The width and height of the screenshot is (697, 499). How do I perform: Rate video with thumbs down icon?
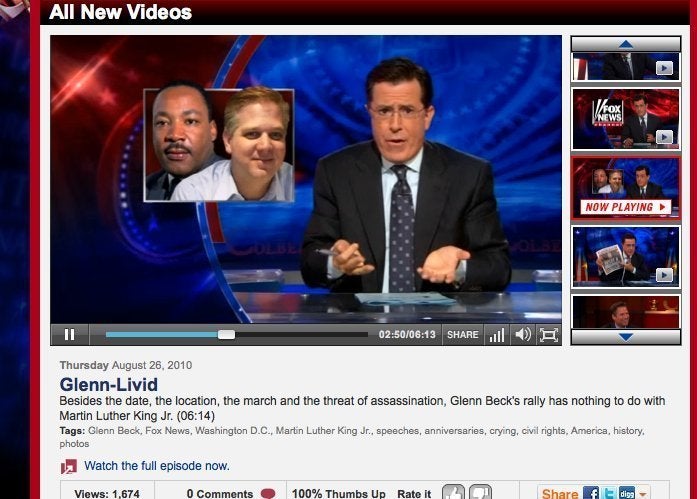coord(481,492)
